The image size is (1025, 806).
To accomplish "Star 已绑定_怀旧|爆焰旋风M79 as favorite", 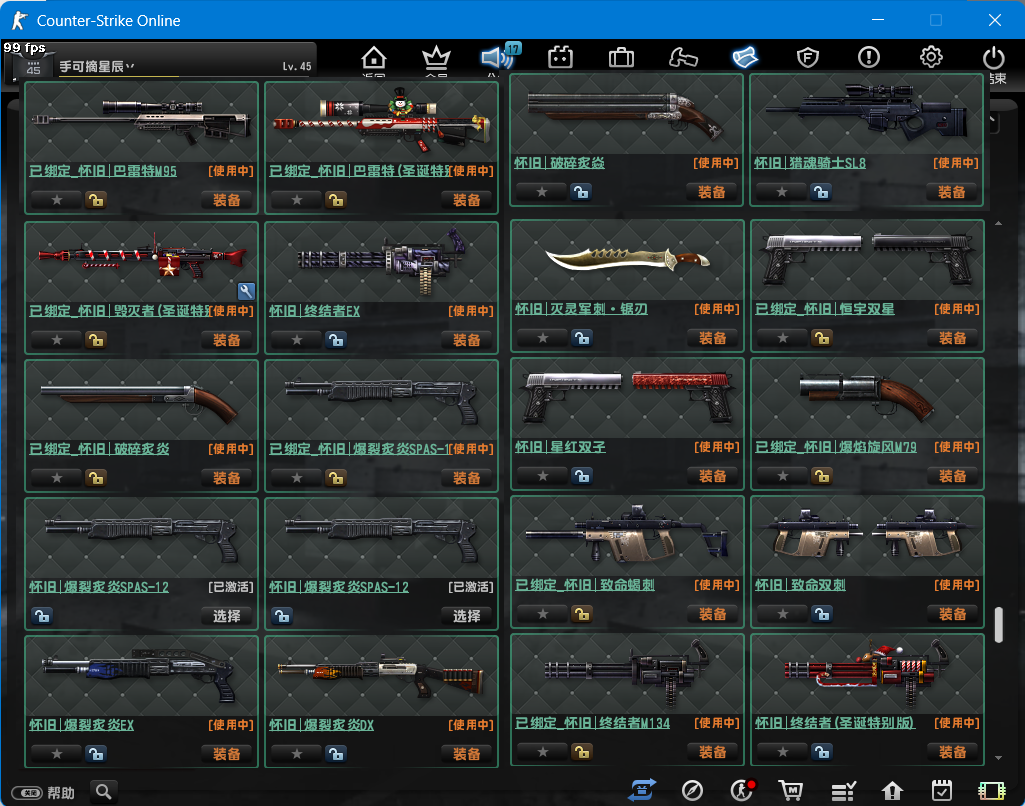I will [782, 476].
